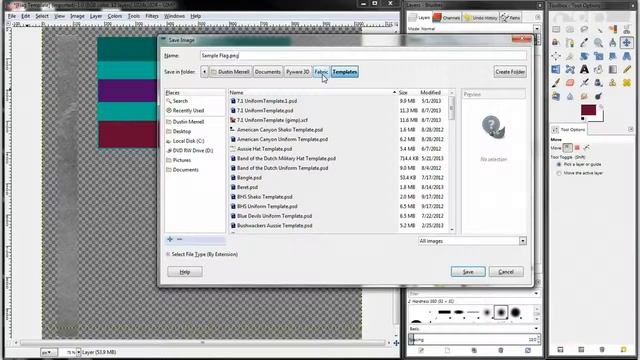Select the Rectangle Select tool

coord(556,29)
